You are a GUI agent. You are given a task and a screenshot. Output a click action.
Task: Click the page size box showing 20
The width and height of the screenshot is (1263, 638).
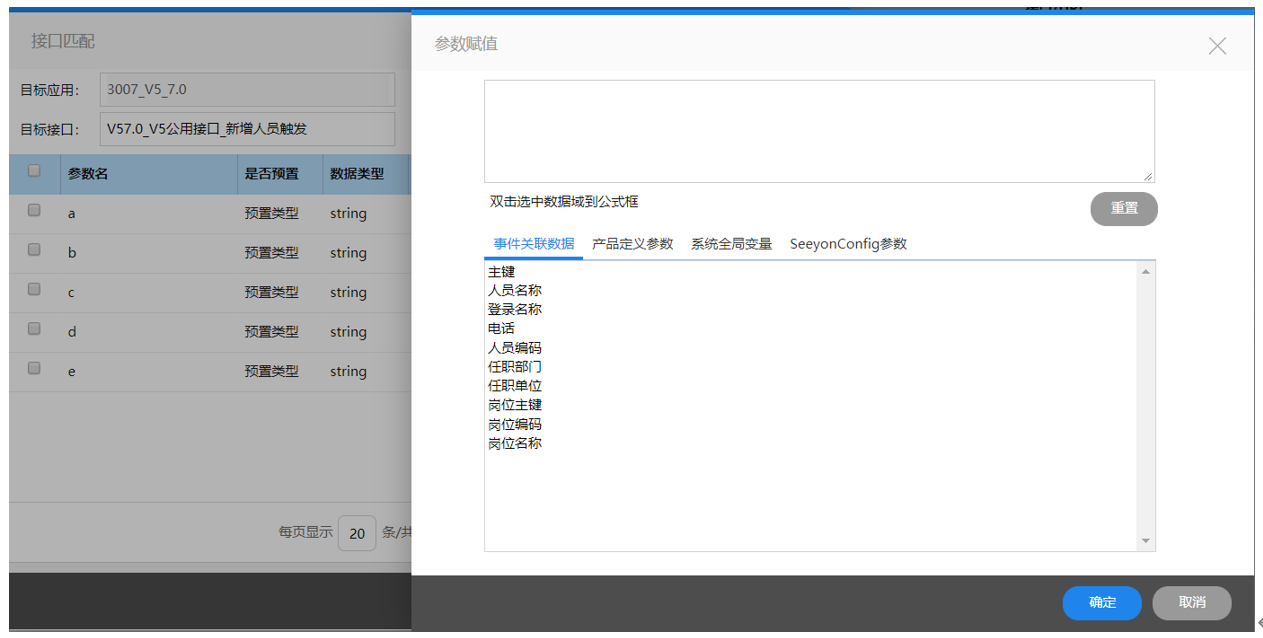(357, 534)
